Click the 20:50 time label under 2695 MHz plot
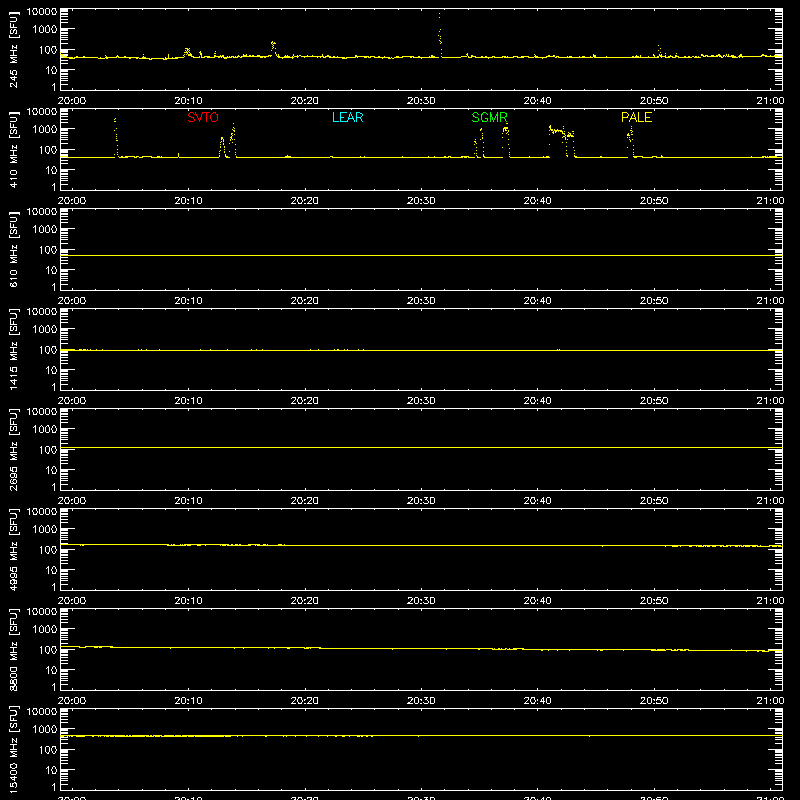 click(x=654, y=501)
